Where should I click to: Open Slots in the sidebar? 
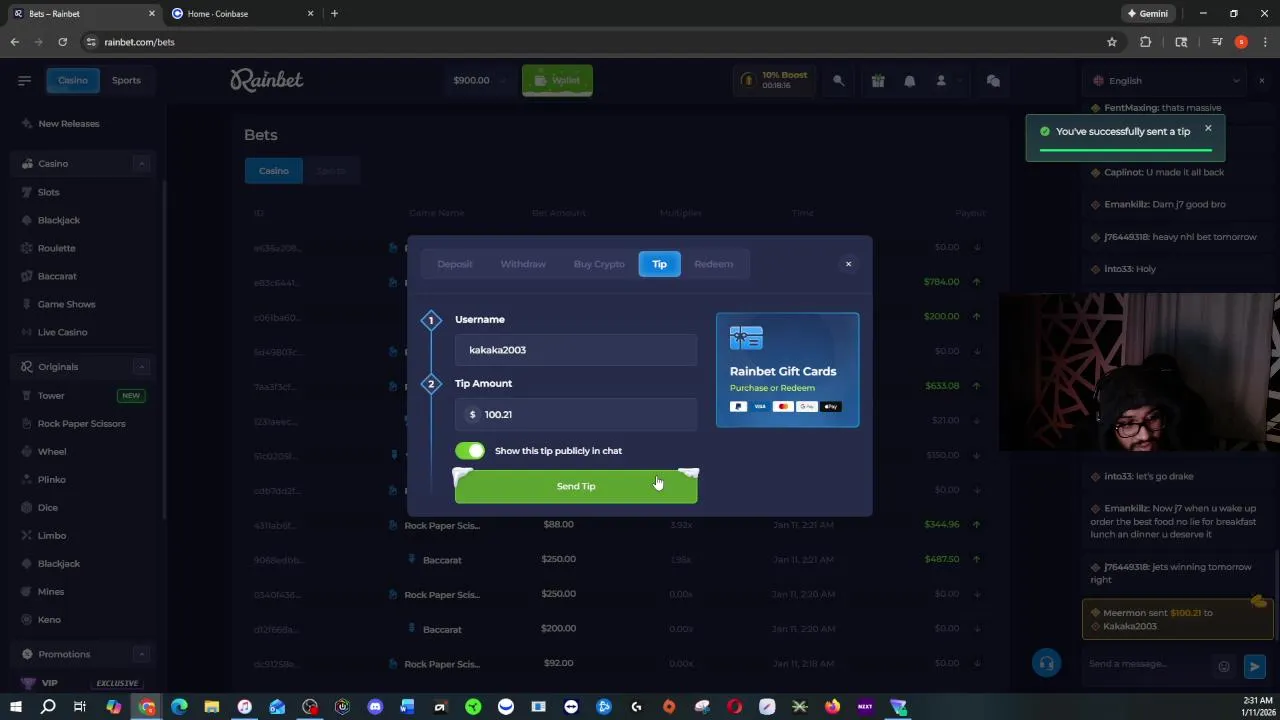[48, 192]
